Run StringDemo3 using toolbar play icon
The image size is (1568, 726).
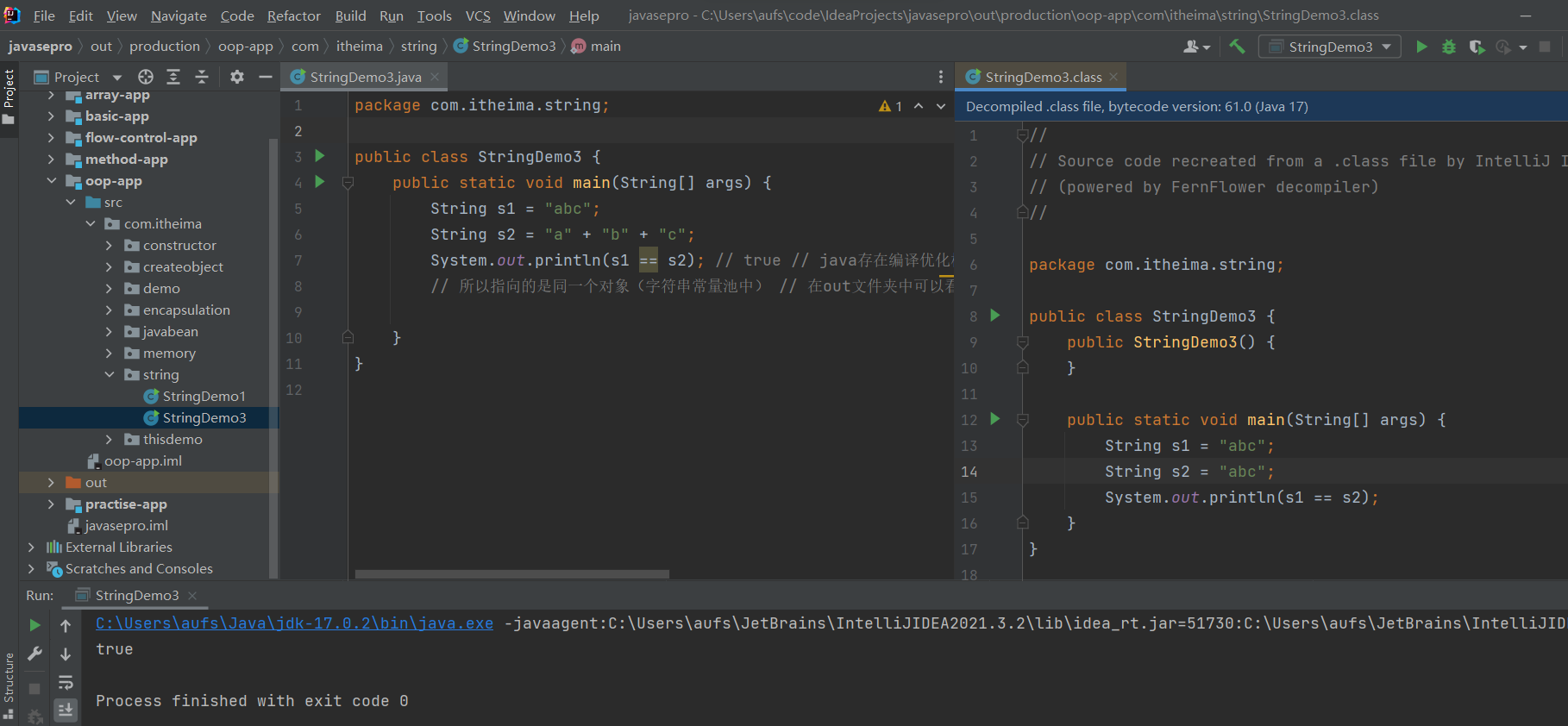pyautogui.click(x=1421, y=47)
